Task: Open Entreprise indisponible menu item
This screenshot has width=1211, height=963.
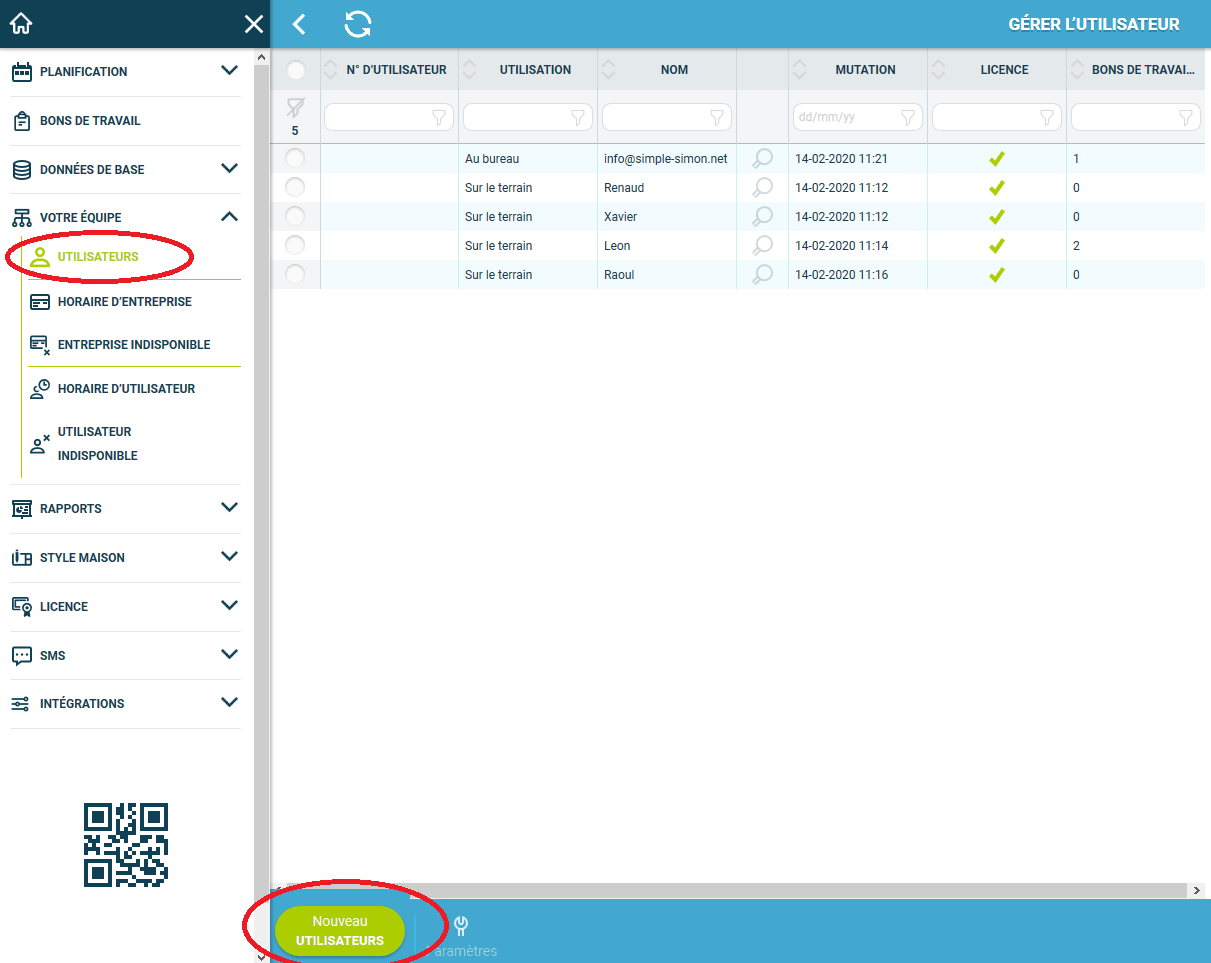Action: pos(134,345)
